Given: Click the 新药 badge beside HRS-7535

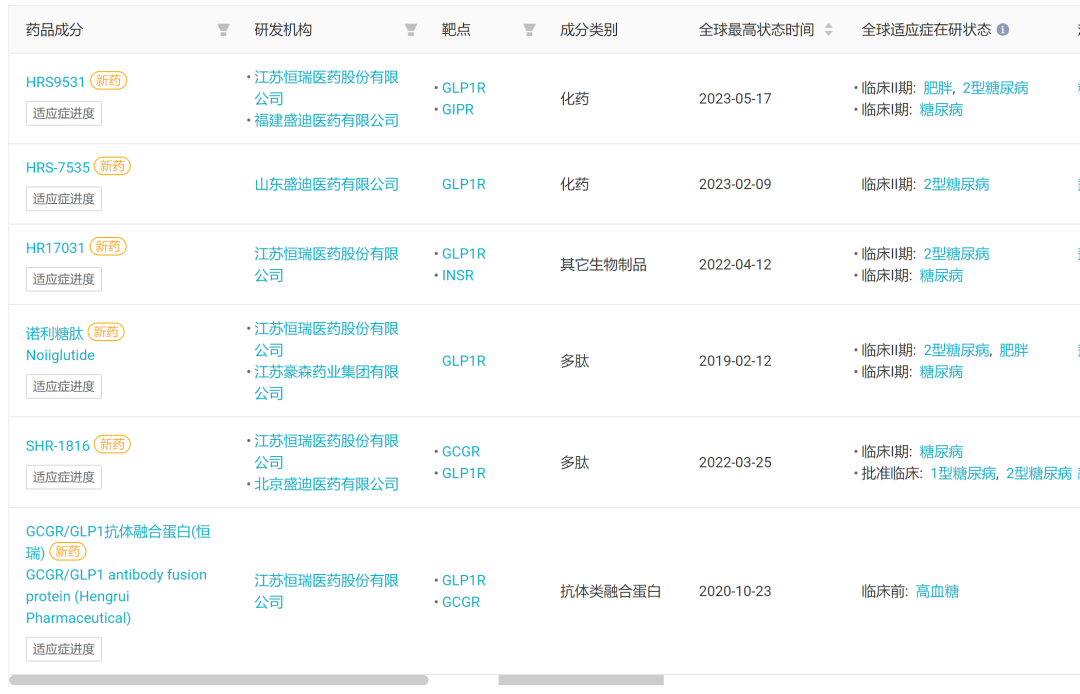Looking at the screenshot, I should 112,166.
